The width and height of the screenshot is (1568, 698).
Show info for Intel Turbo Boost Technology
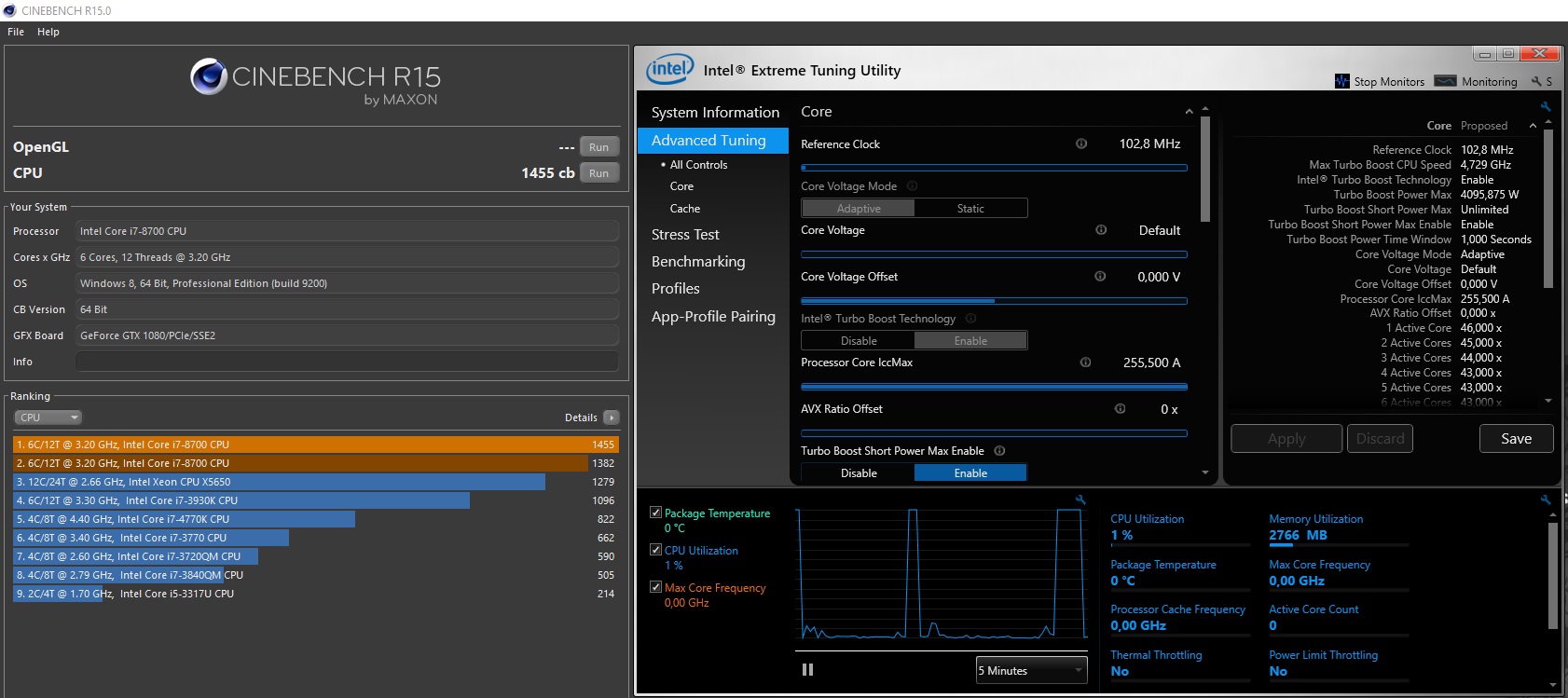tap(970, 318)
